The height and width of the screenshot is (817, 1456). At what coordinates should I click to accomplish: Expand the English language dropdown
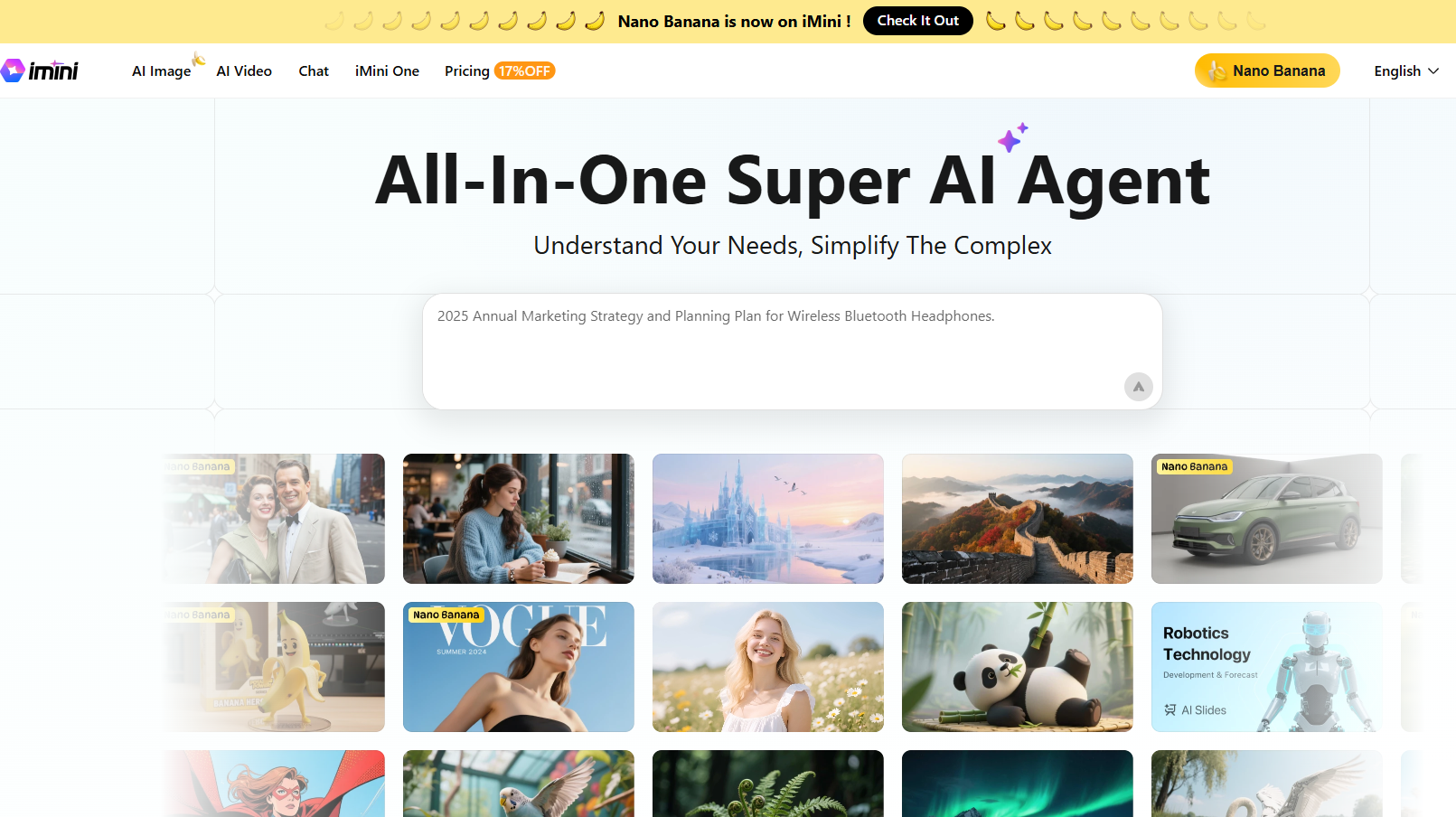point(1406,71)
